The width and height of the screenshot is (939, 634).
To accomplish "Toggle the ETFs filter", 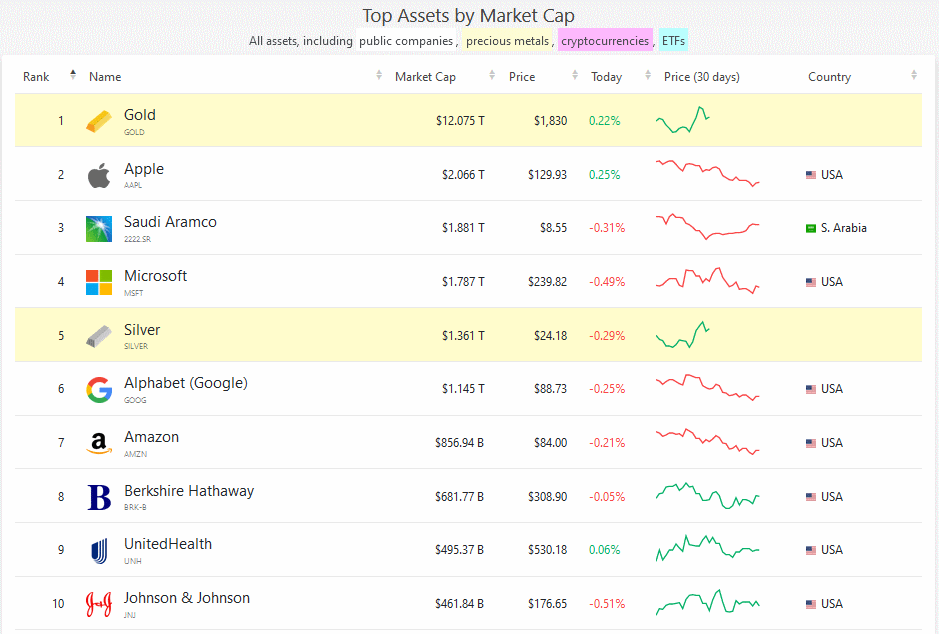I will point(673,41).
